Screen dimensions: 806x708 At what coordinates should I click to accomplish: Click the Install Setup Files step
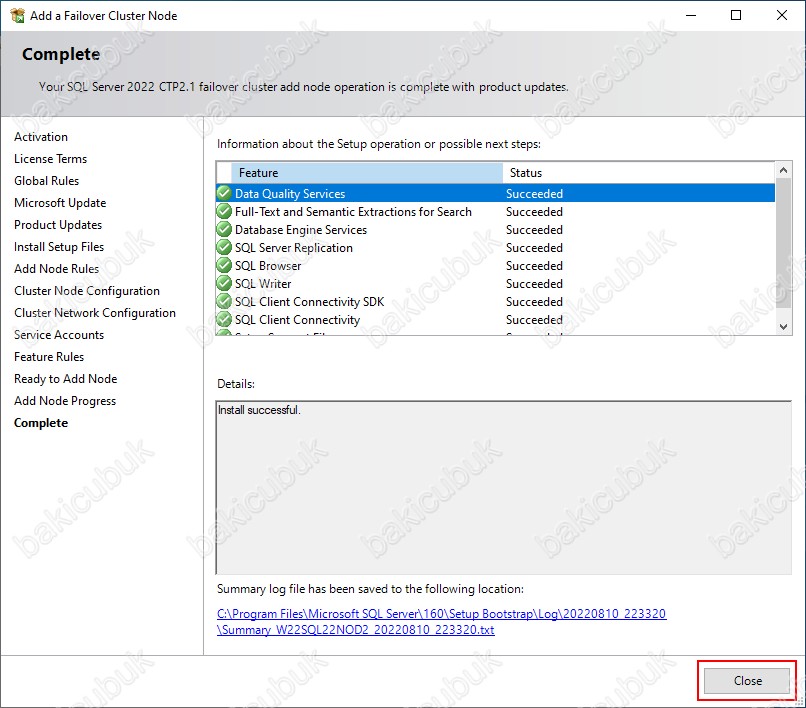[x=59, y=247]
